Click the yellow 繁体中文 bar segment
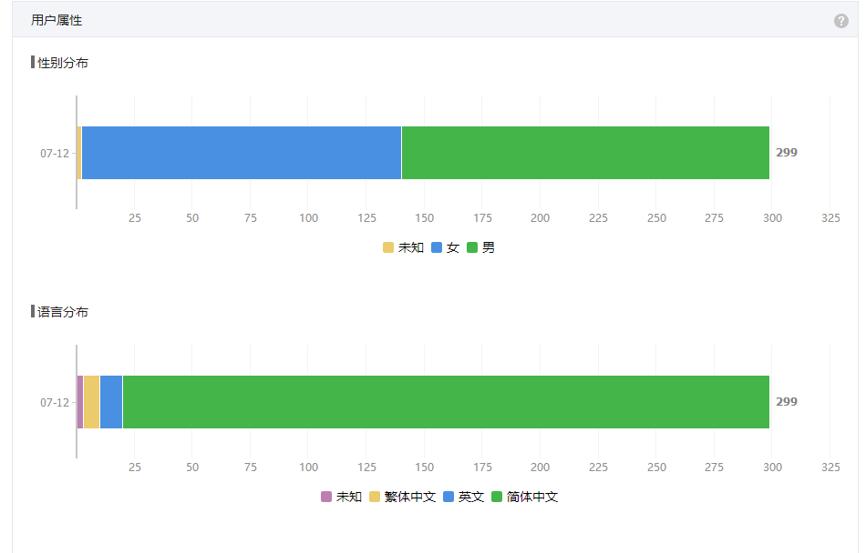This screenshot has width=866, height=553. tap(91, 402)
